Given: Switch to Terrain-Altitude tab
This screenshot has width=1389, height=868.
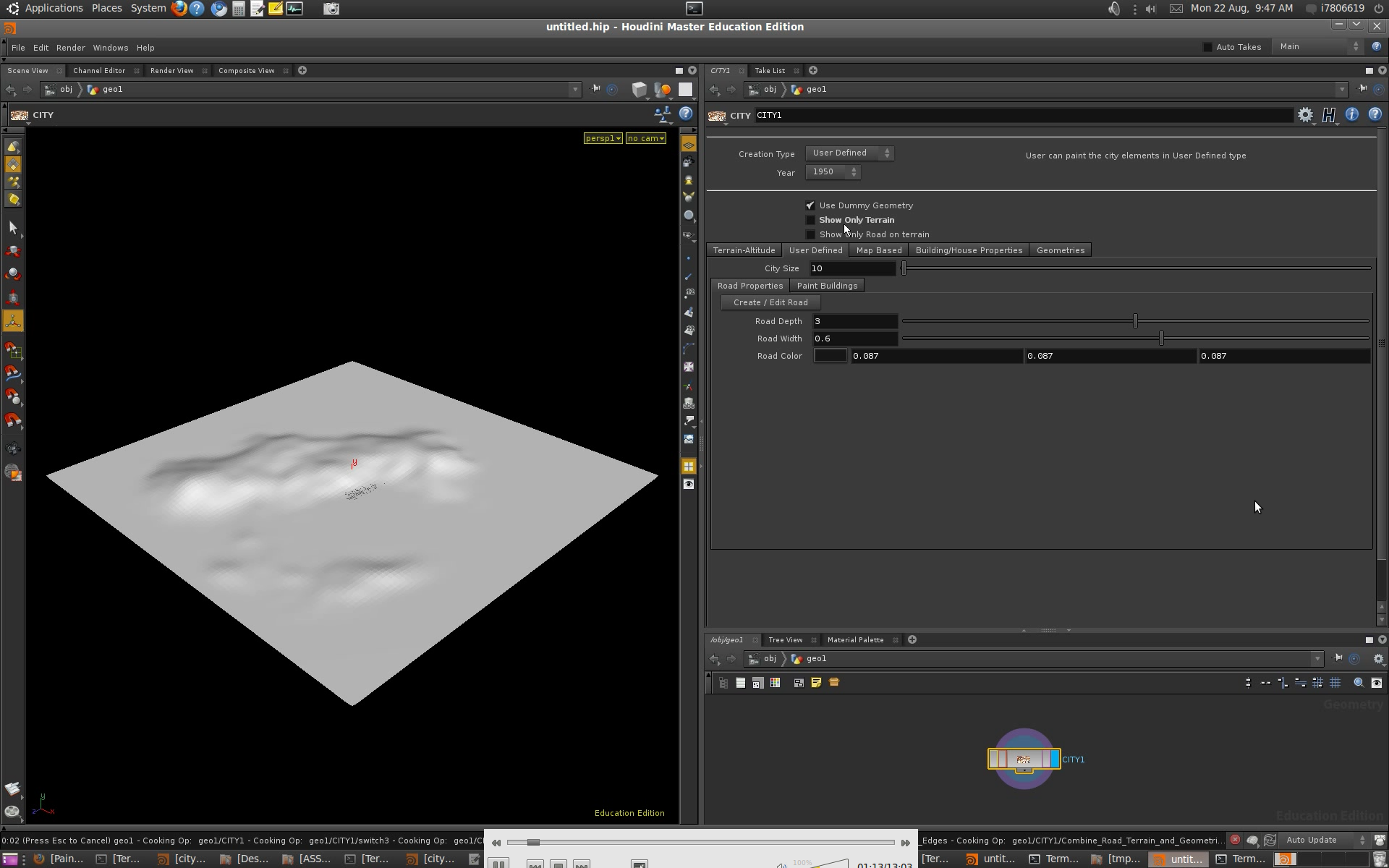Looking at the screenshot, I should click(744, 250).
